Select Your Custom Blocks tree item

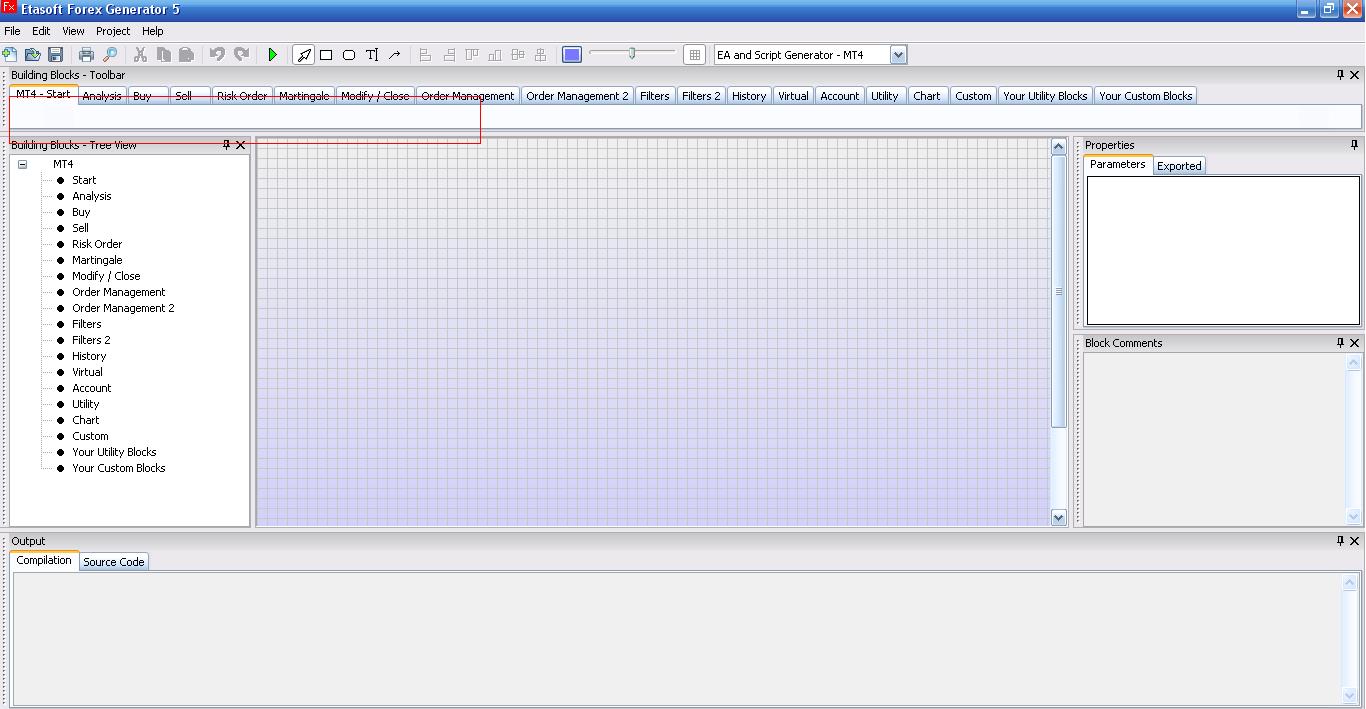point(119,468)
